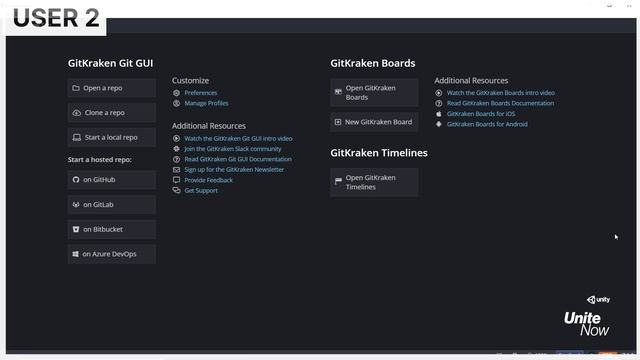
Task: Start a hosted repo on Bitbucket
Action: click(x=111, y=229)
